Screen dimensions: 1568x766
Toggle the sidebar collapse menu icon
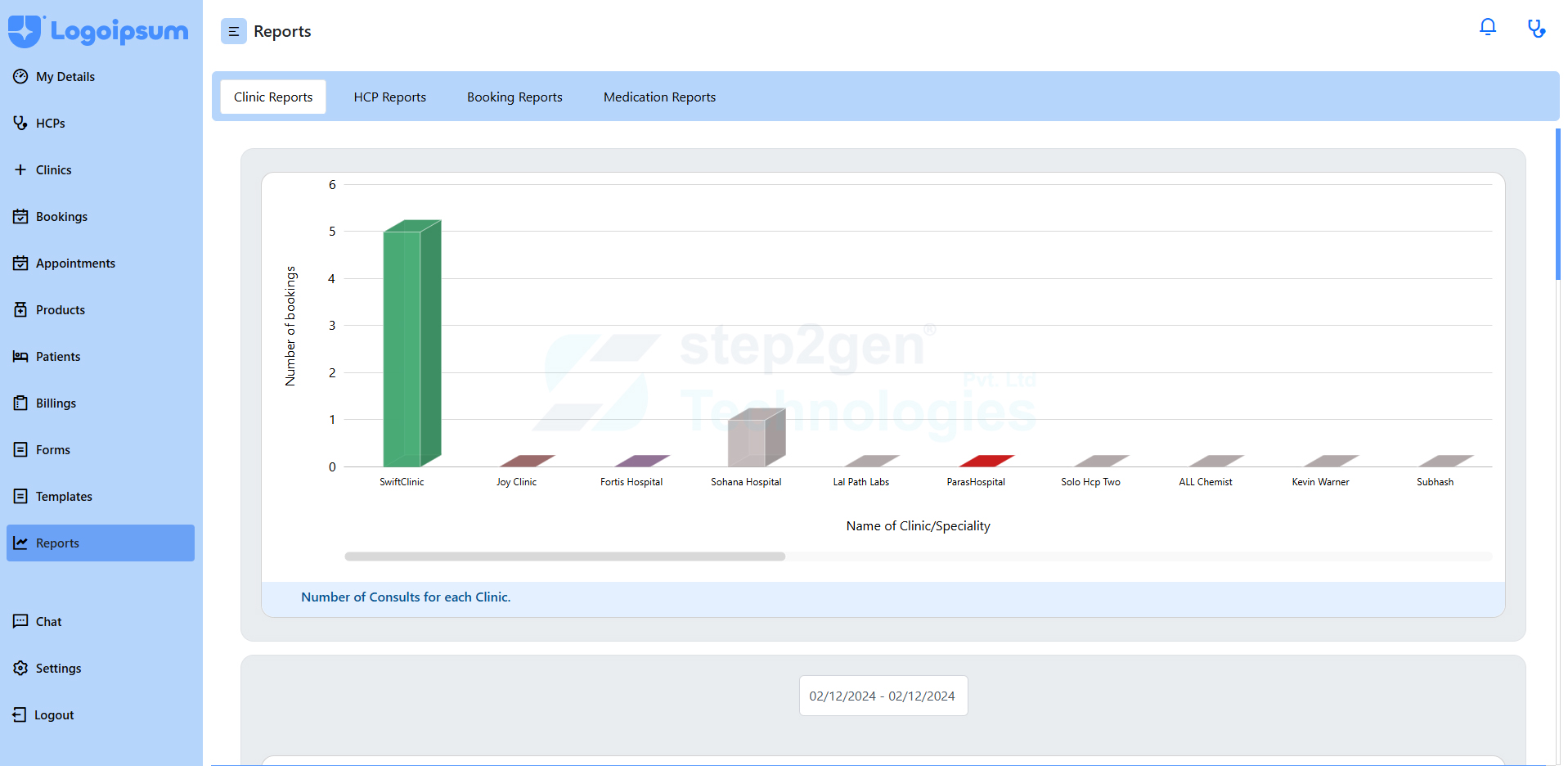pos(233,31)
